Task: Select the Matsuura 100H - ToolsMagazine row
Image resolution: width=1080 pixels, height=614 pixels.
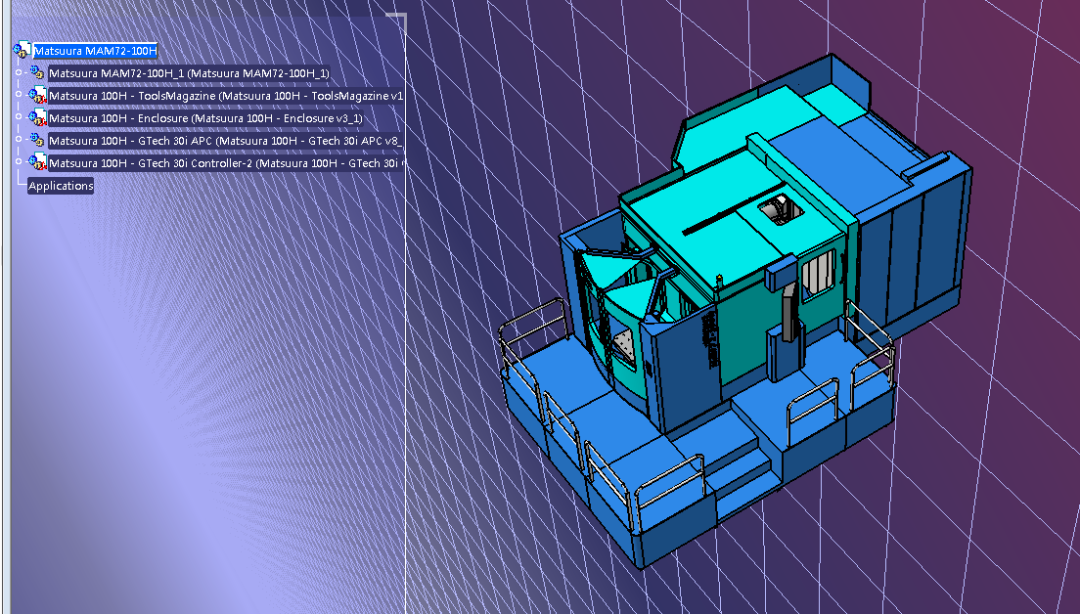Action: (x=226, y=96)
